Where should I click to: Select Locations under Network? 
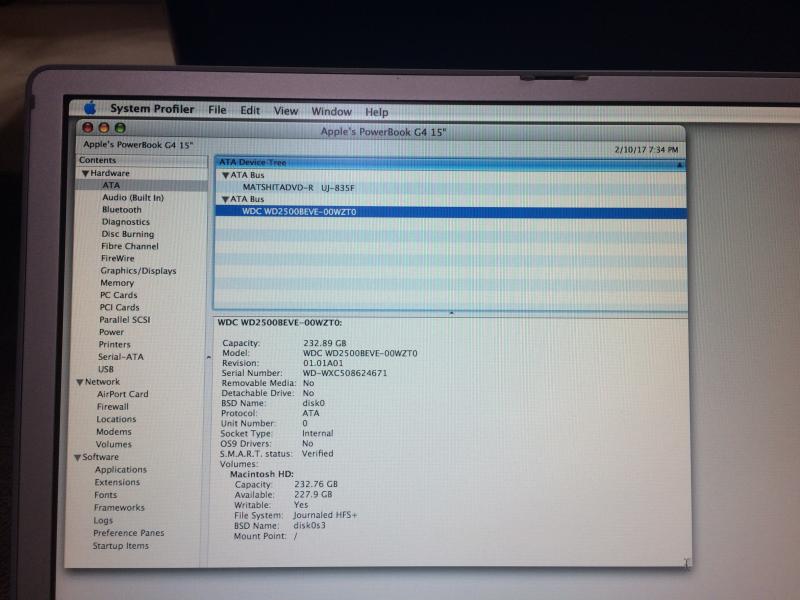coord(116,419)
